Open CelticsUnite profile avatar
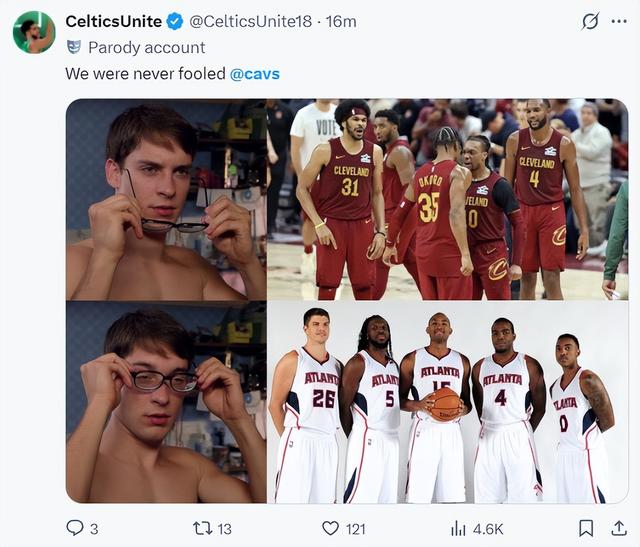This screenshot has height=547, width=640. [34, 32]
